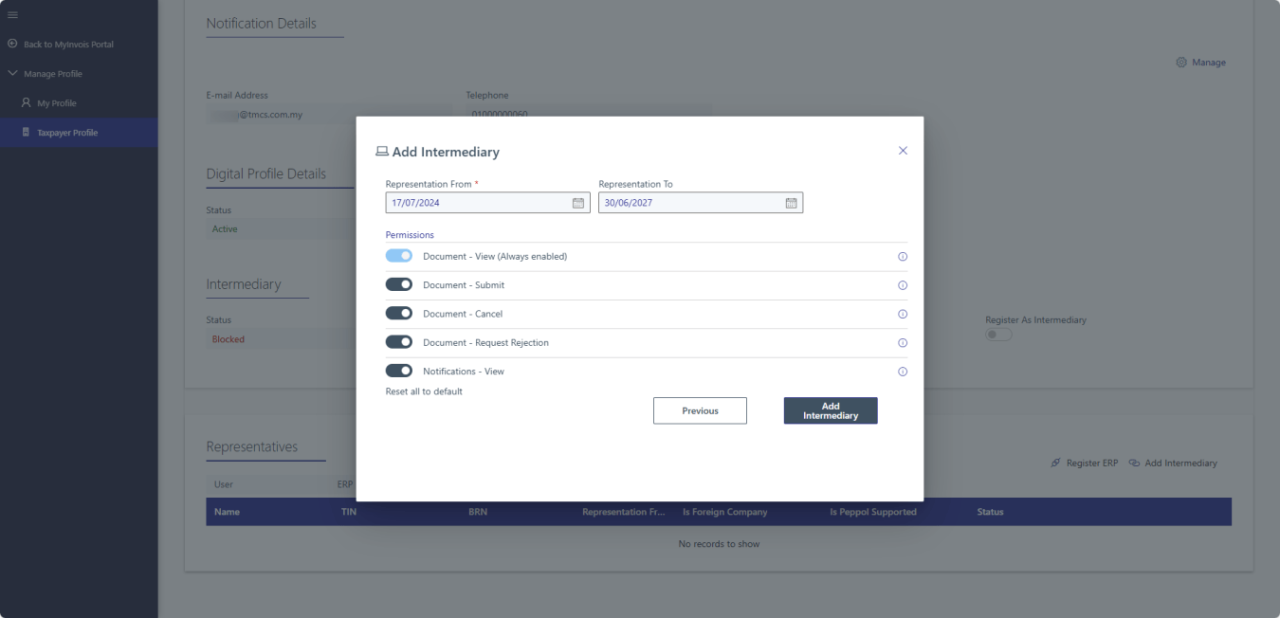Click the device icon in the dialog header
Image resolution: width=1280 pixels, height=618 pixels.
point(382,150)
